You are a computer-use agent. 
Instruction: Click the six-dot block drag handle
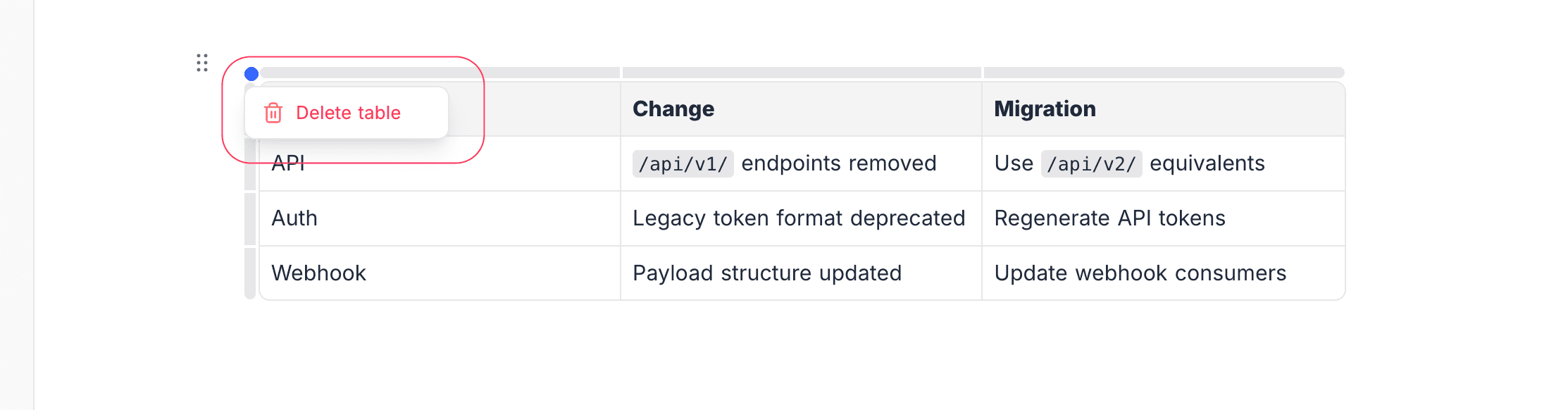coord(202,63)
